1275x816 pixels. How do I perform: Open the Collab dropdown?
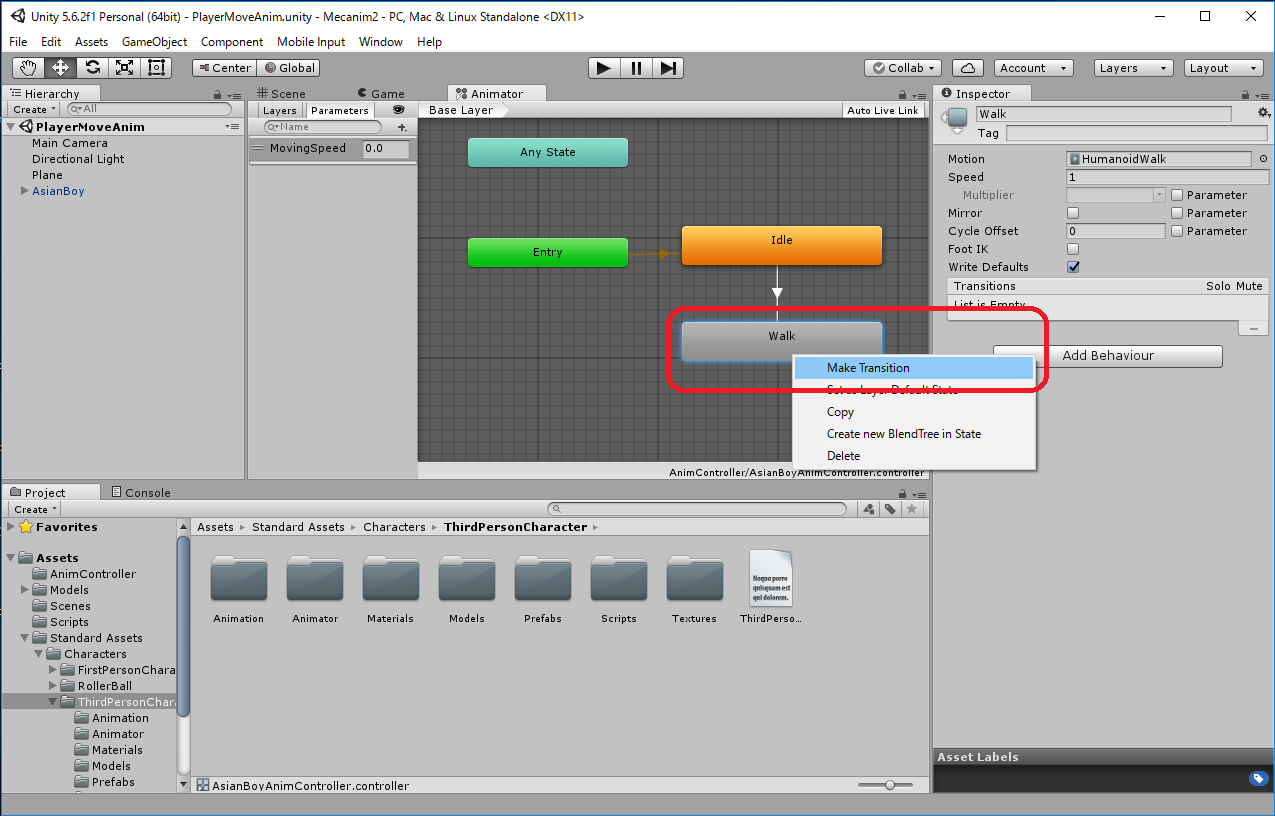(903, 68)
